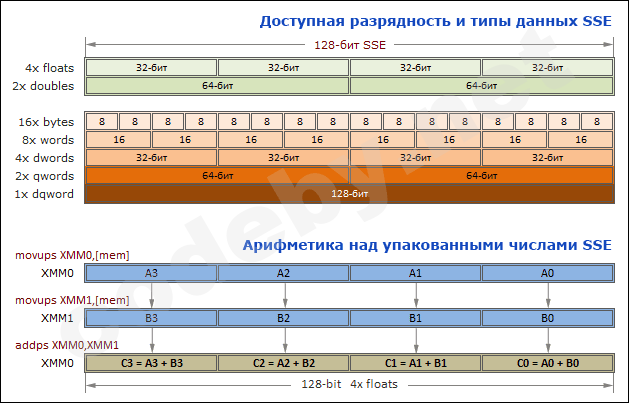Screen dimensions: 629x403
Task: Click the "addps XMM0,XMM1" instruction text
Action: pyautogui.click(x=67, y=345)
